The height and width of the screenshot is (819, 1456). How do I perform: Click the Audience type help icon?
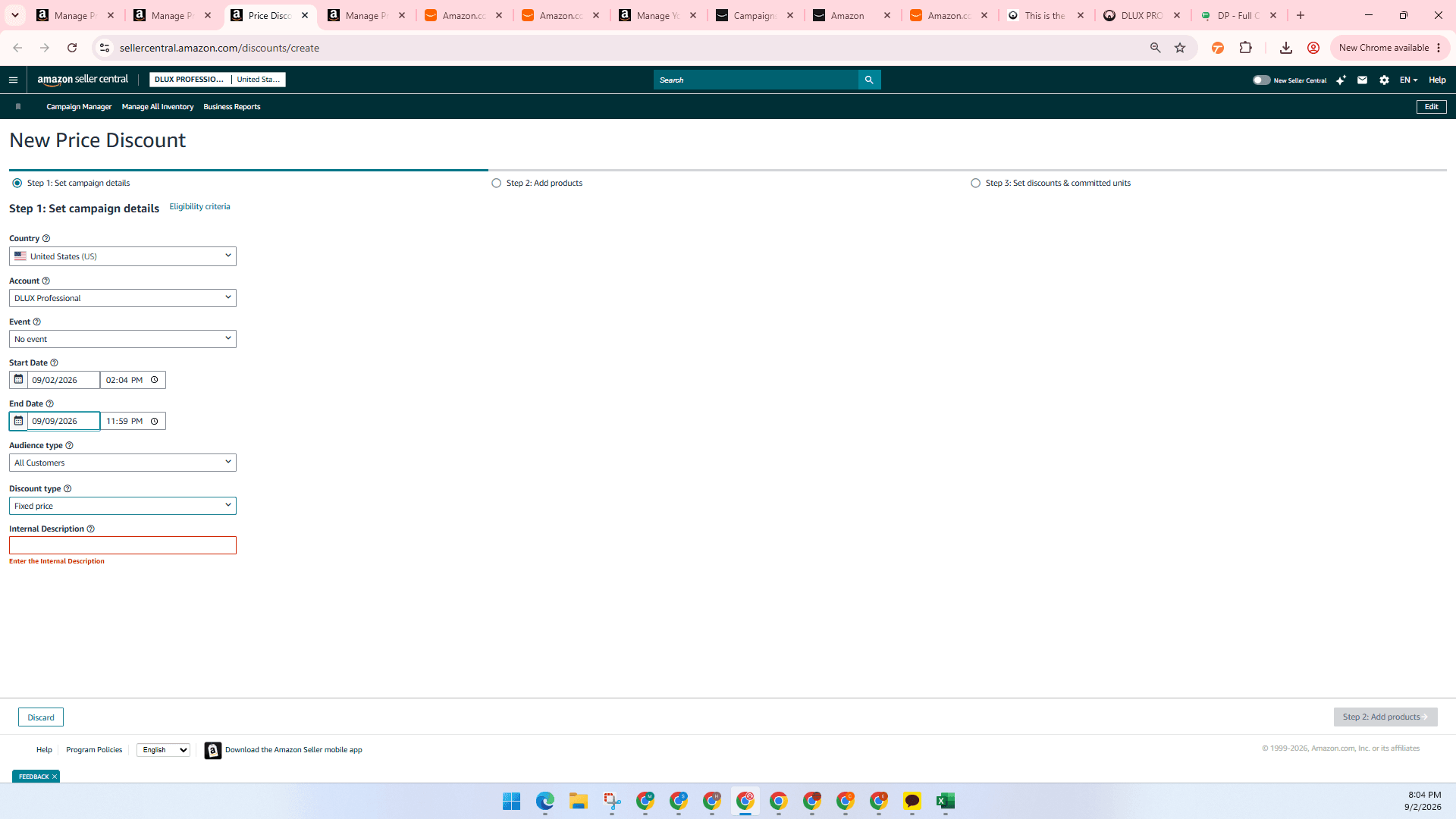[x=69, y=445]
